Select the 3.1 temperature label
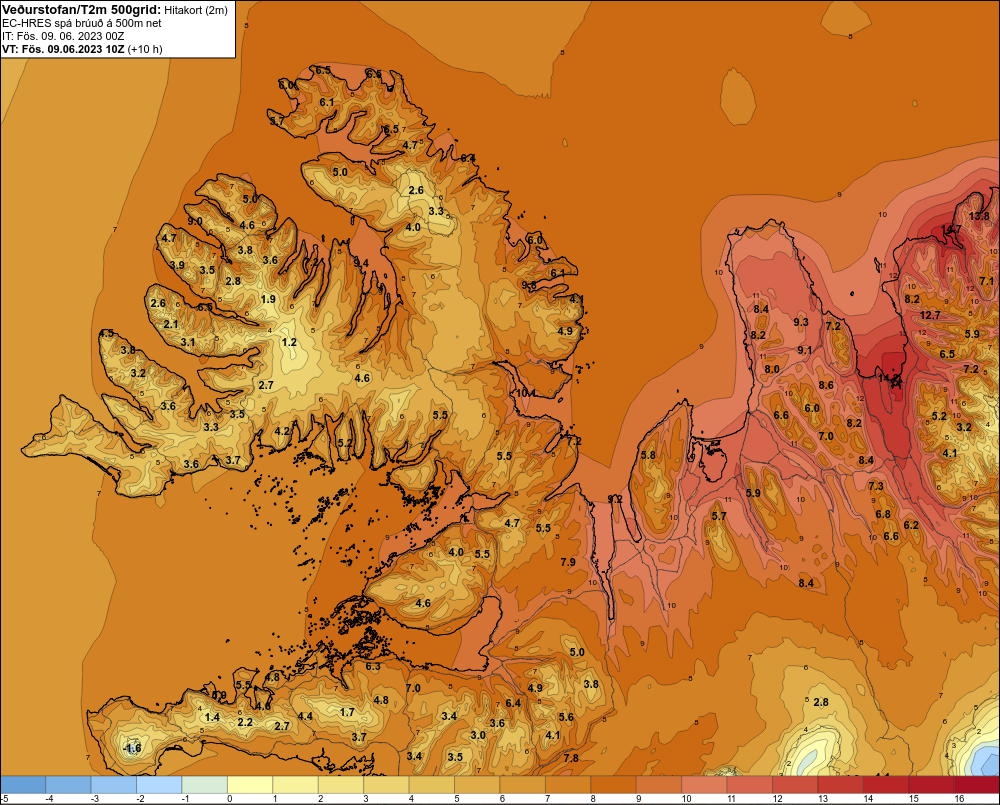The image size is (1000, 805). [188, 343]
